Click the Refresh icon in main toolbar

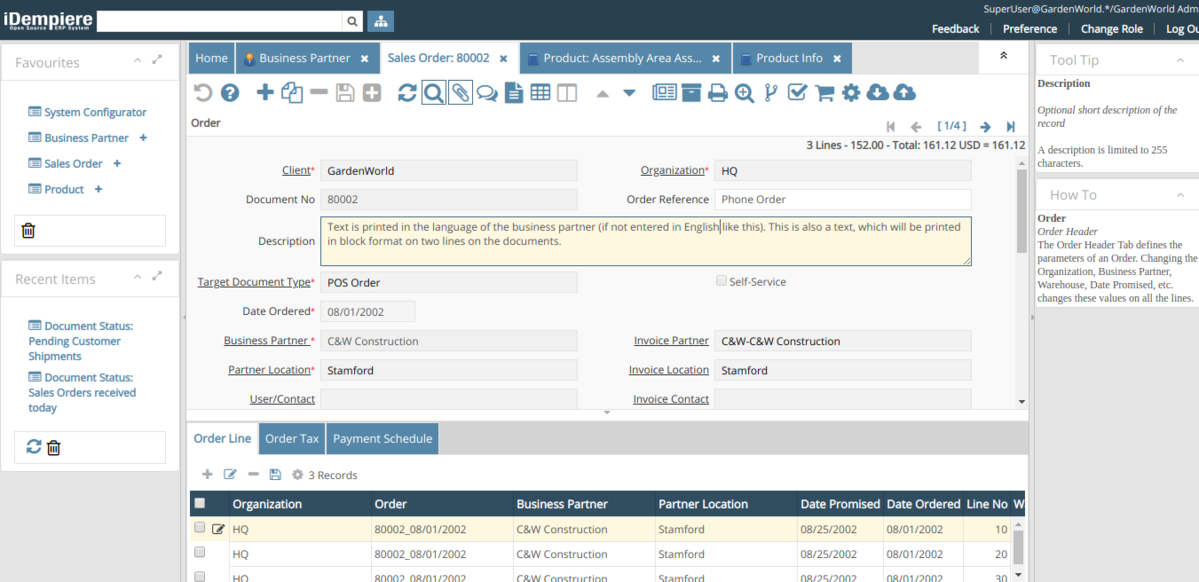click(407, 93)
